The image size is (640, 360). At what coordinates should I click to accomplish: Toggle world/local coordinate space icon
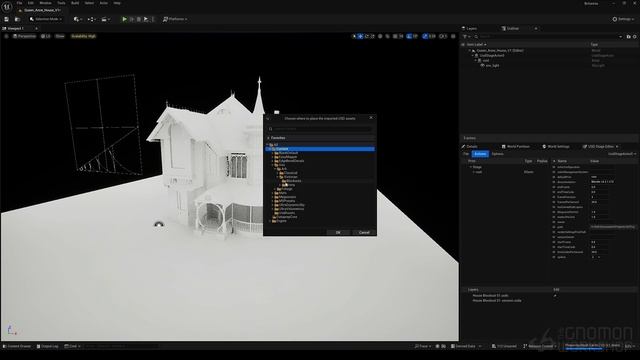(380, 36)
